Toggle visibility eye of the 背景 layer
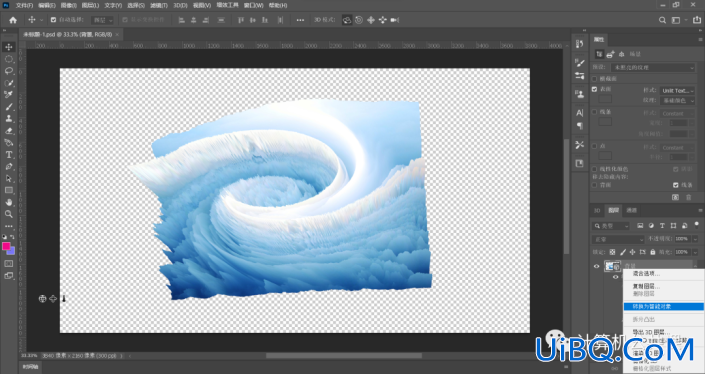705x374 pixels. (596, 266)
